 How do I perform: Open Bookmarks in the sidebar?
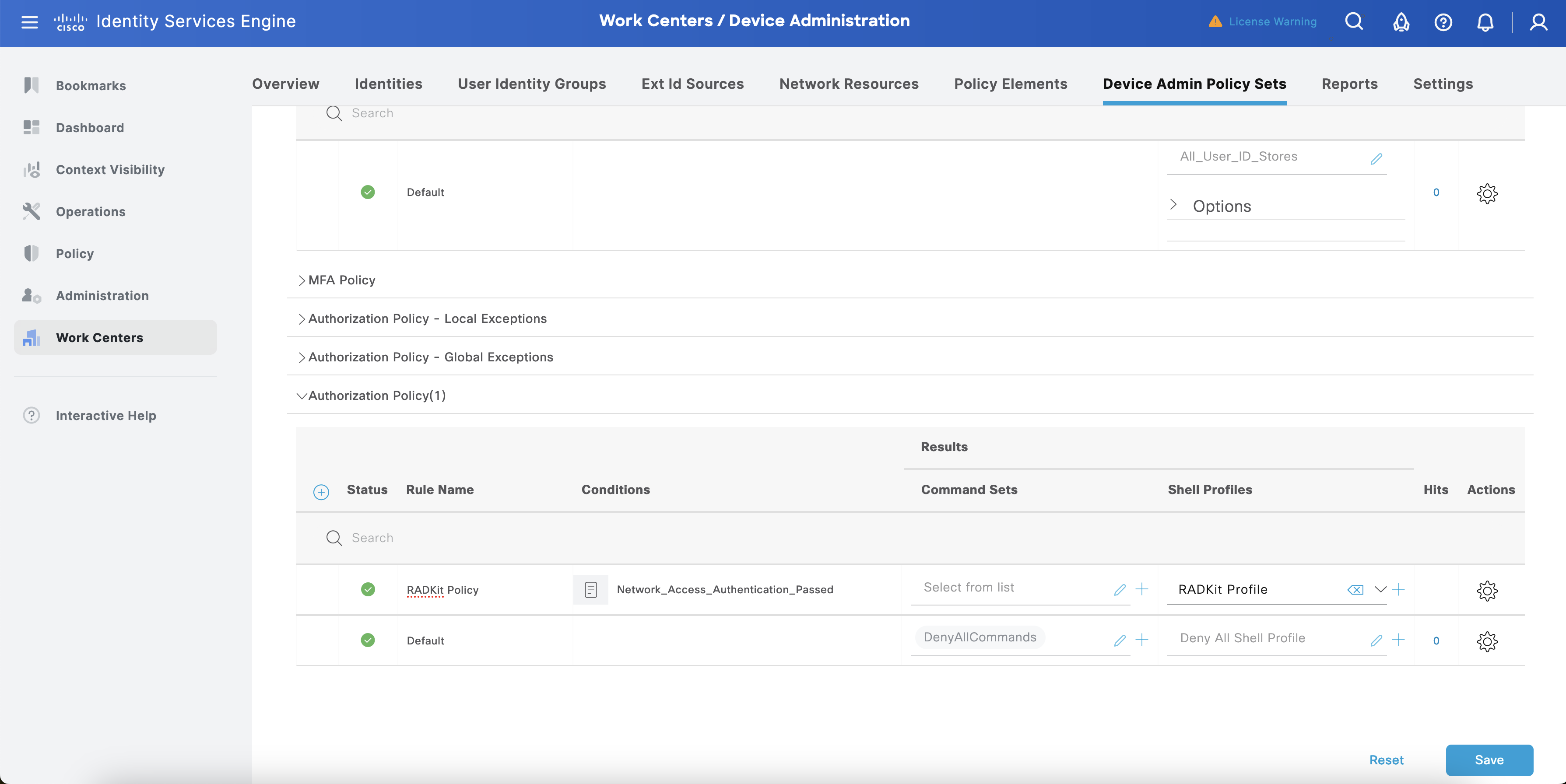116,86
